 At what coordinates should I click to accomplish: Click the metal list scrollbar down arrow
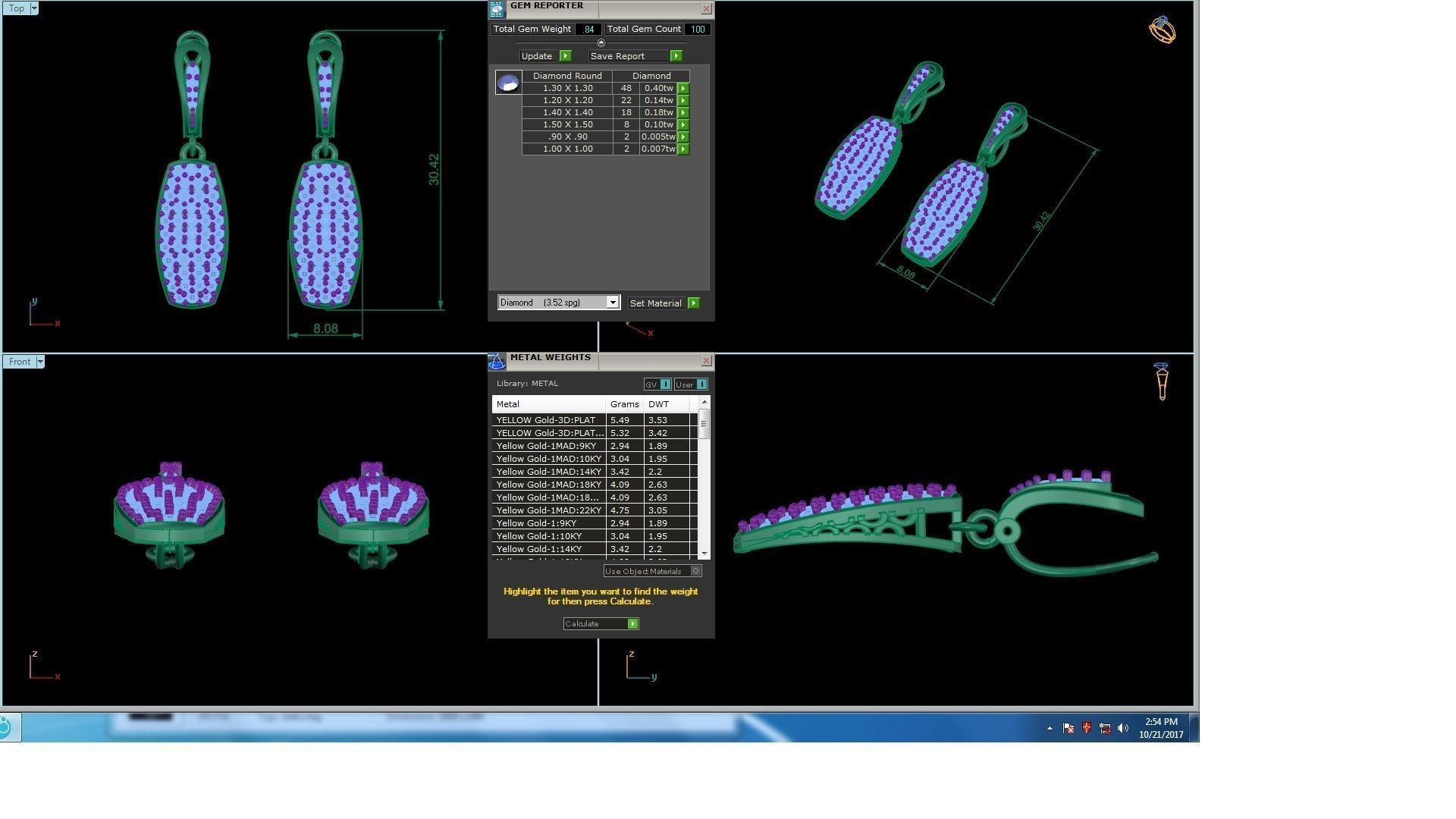(704, 554)
